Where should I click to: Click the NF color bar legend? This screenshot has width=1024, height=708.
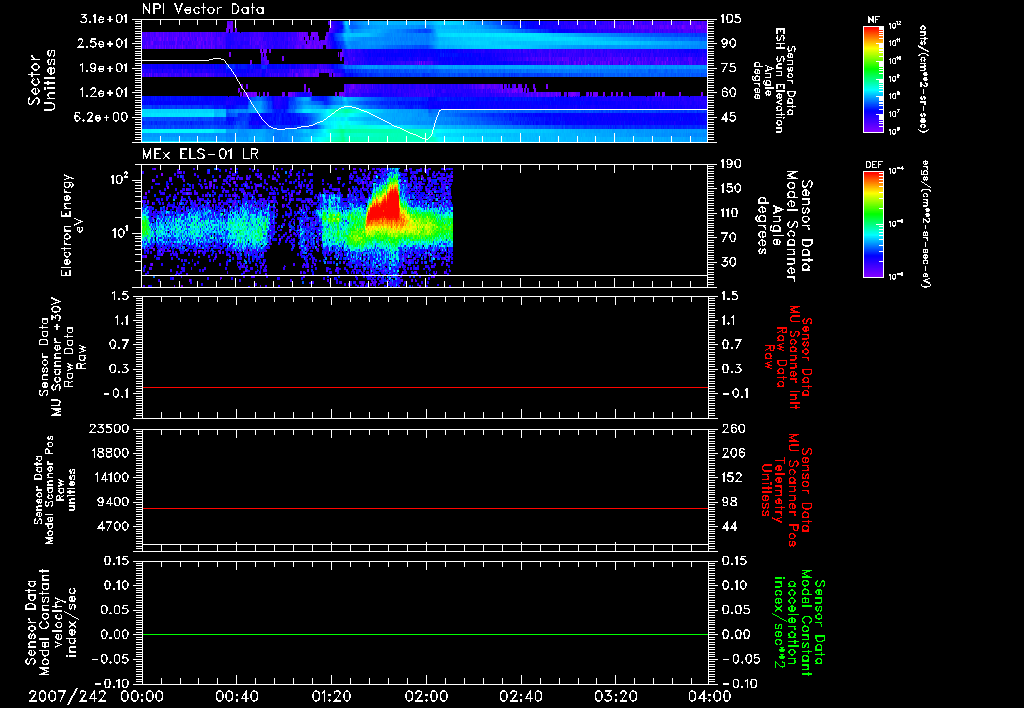pos(874,78)
